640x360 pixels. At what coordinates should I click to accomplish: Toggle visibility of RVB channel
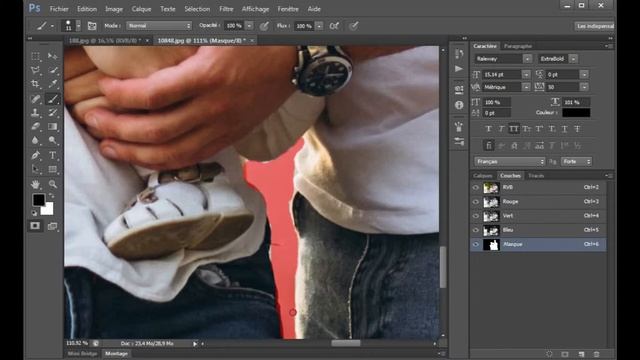click(x=476, y=187)
